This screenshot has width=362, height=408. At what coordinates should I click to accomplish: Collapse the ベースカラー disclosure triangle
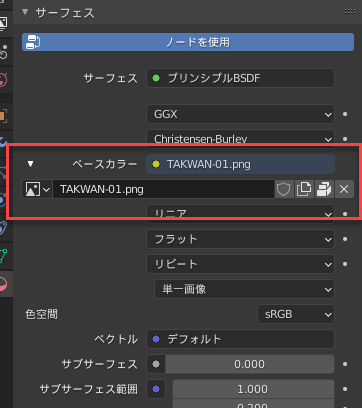31,164
